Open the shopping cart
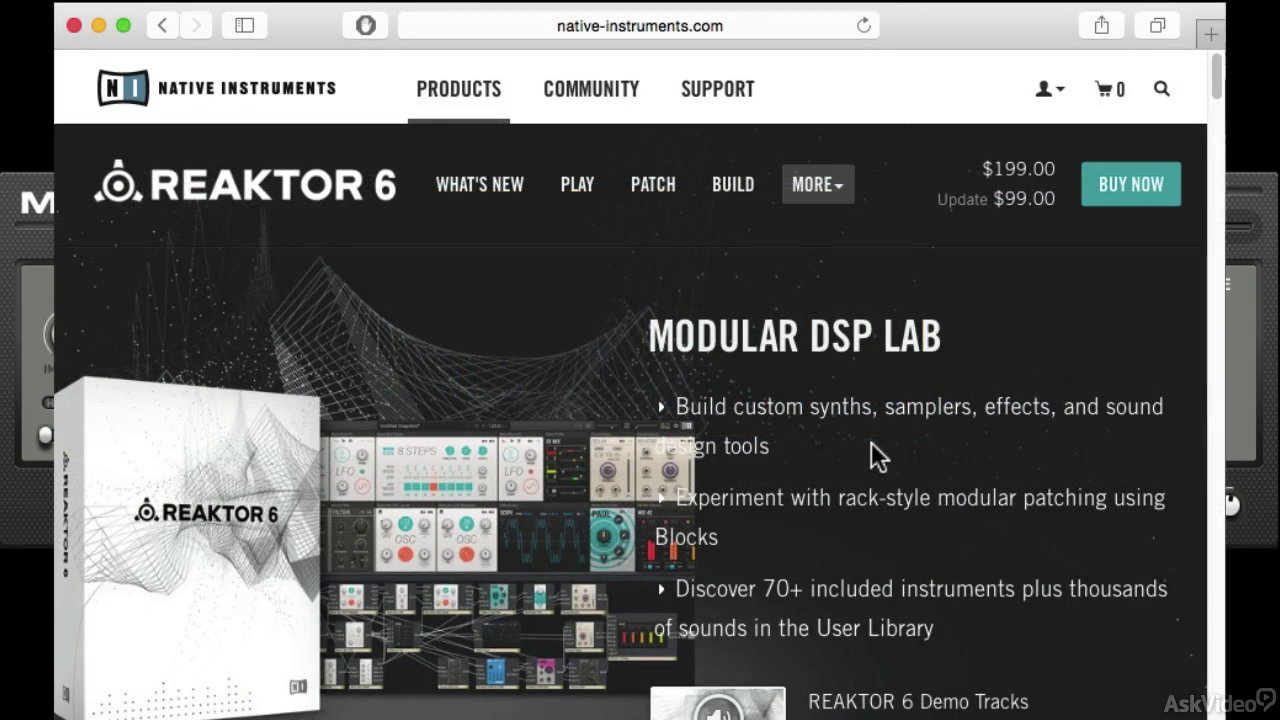 pos(1110,89)
